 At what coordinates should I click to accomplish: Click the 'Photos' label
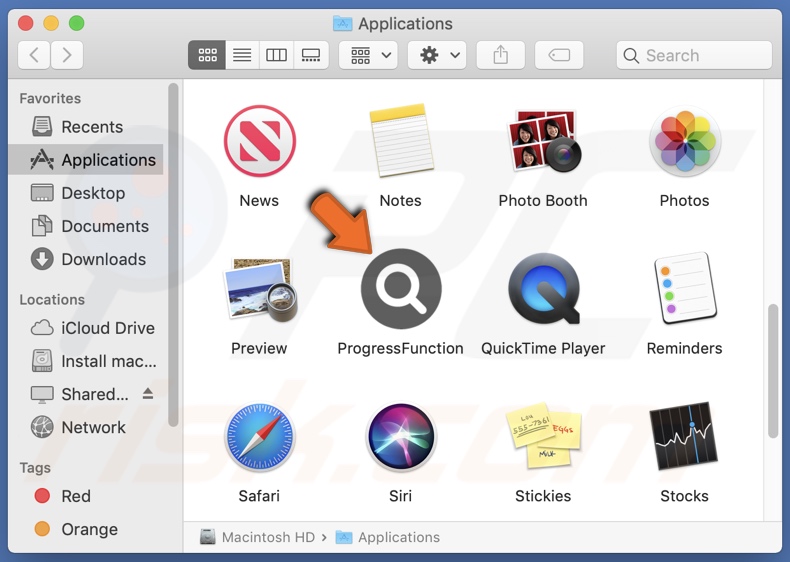pos(685,201)
